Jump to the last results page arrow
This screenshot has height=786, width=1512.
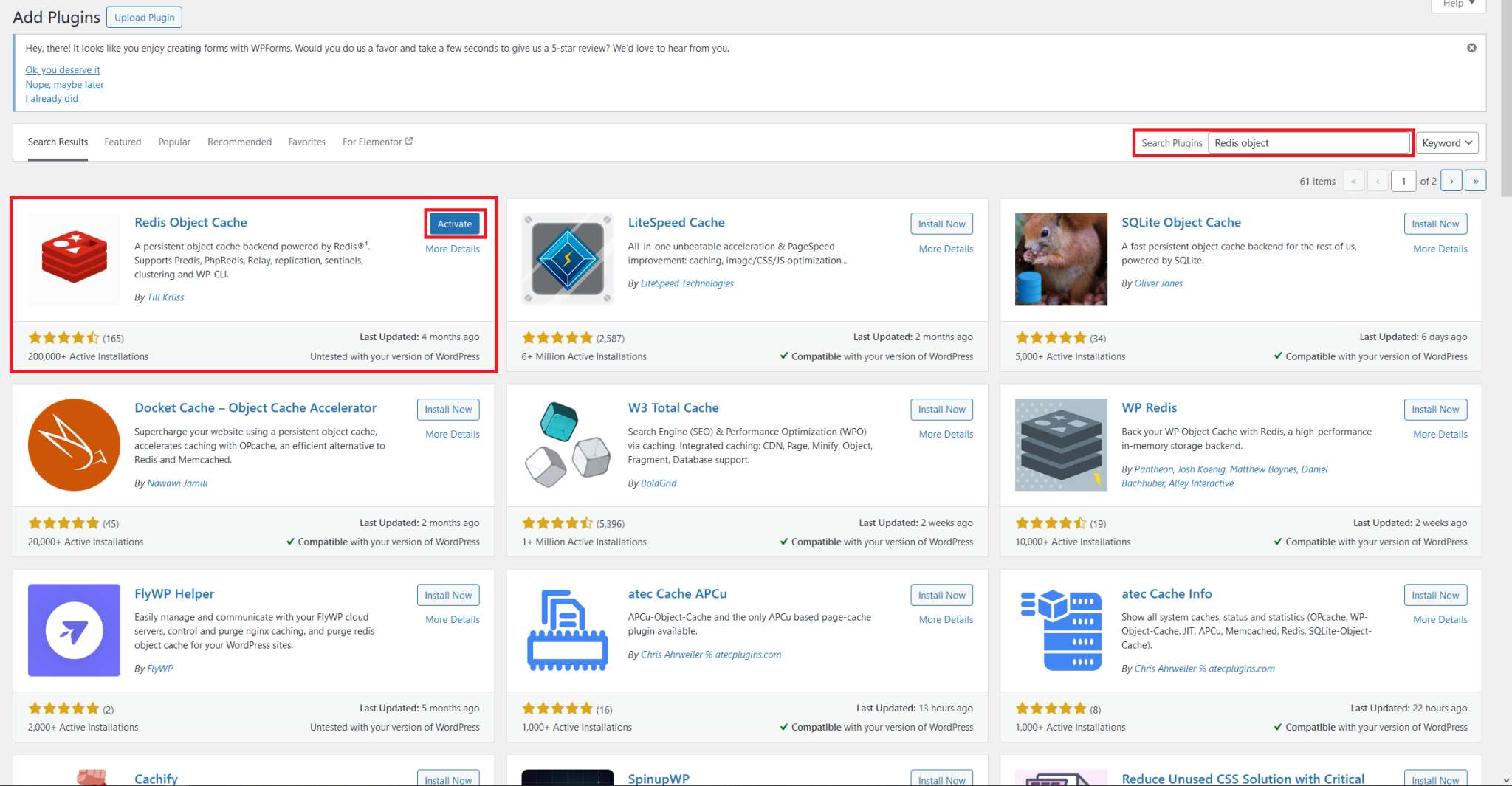pos(1475,181)
